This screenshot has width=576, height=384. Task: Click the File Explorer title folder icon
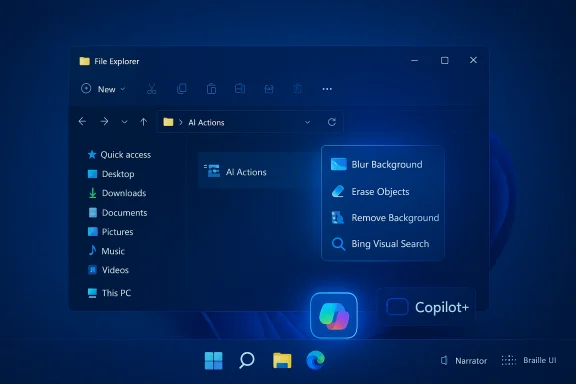[x=84, y=61]
